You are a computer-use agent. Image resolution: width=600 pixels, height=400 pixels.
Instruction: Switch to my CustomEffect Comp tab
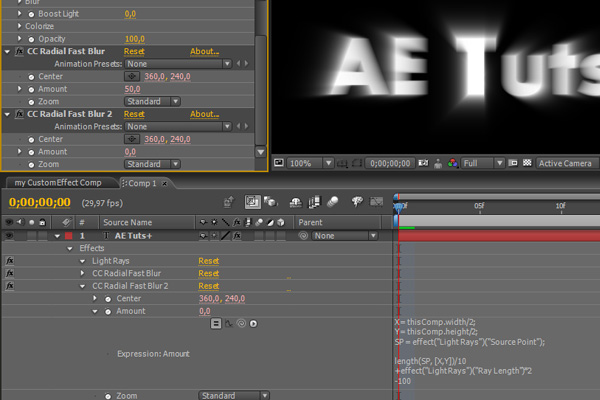tap(58, 183)
